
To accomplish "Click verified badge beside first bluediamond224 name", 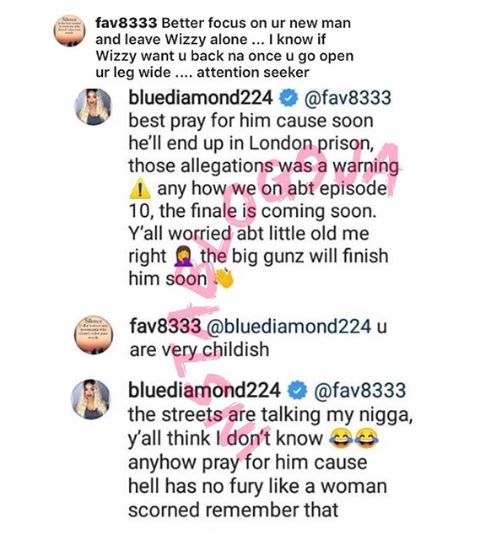I will coord(288,98).
